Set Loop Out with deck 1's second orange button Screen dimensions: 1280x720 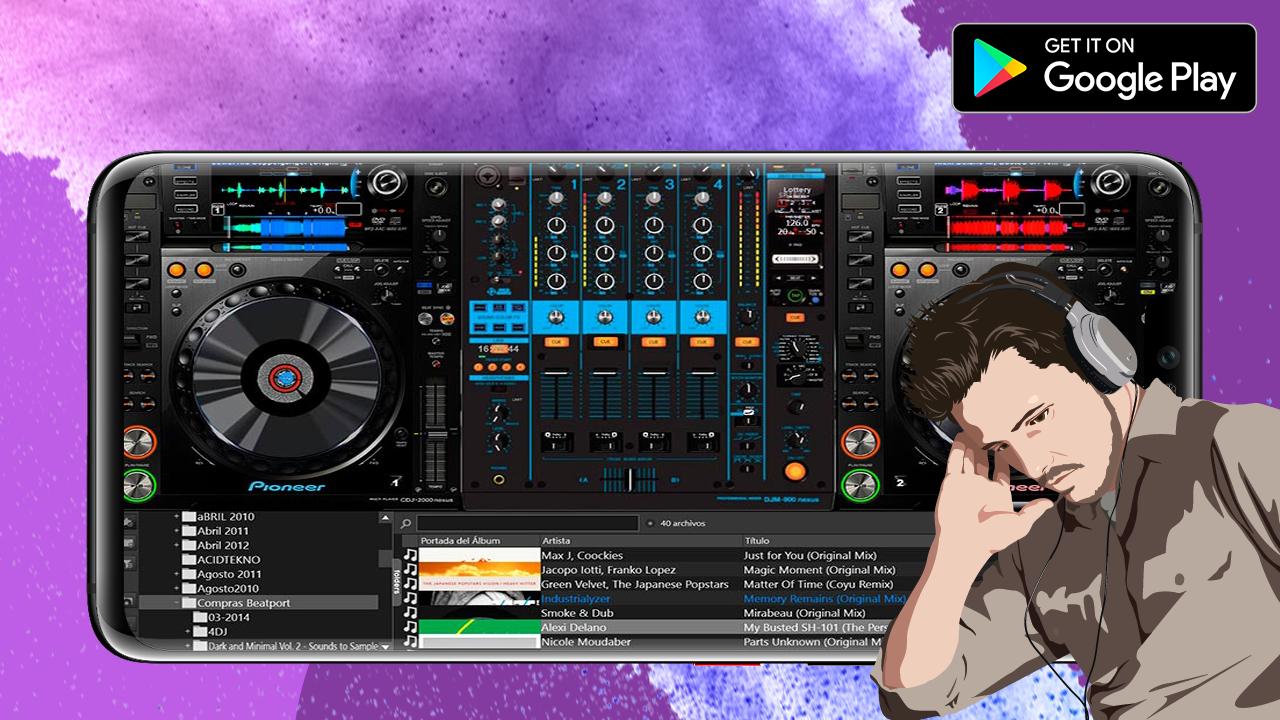click(x=204, y=270)
